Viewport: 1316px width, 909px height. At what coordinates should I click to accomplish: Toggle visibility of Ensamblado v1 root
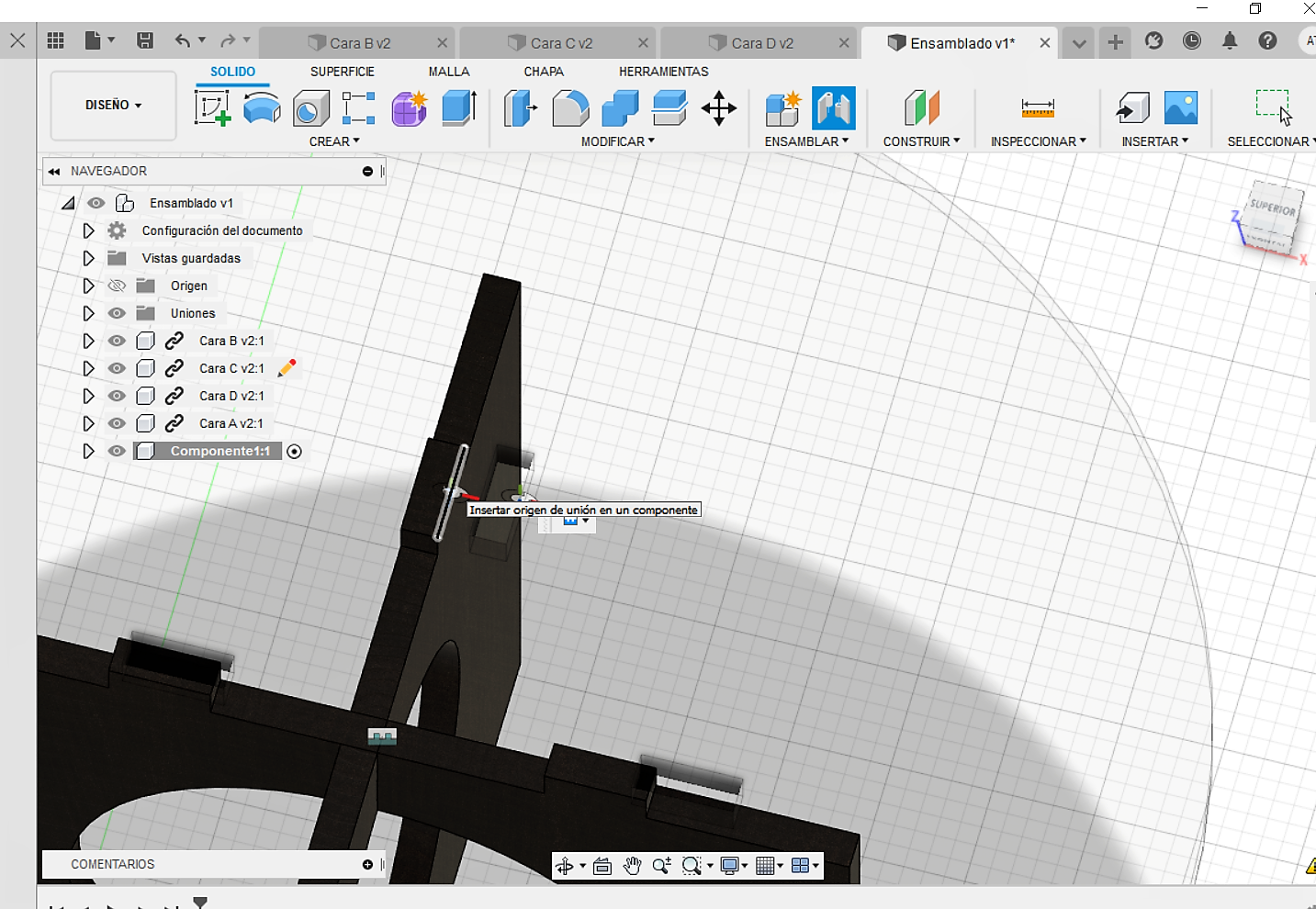pyautogui.click(x=96, y=203)
